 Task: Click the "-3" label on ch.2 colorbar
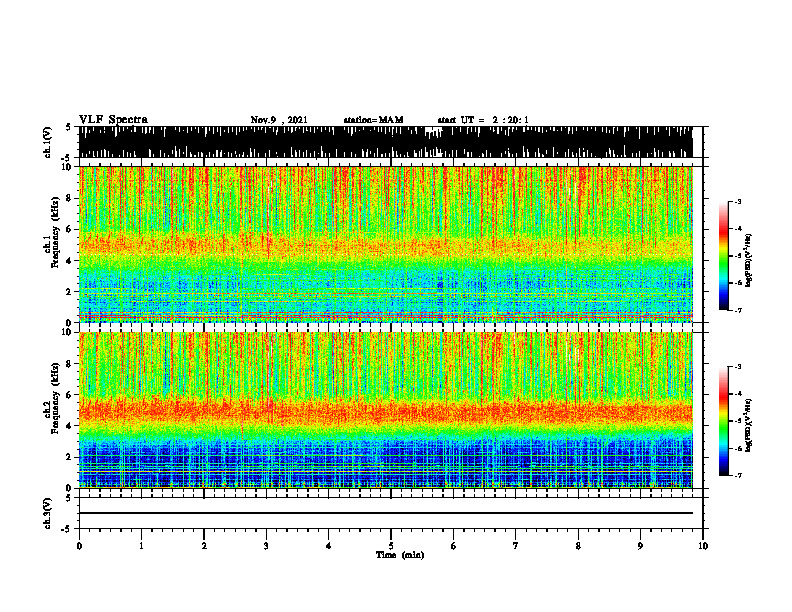[737, 367]
